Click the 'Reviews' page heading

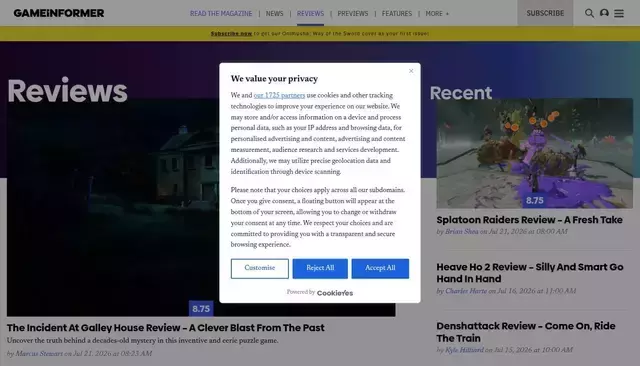pos(67,90)
